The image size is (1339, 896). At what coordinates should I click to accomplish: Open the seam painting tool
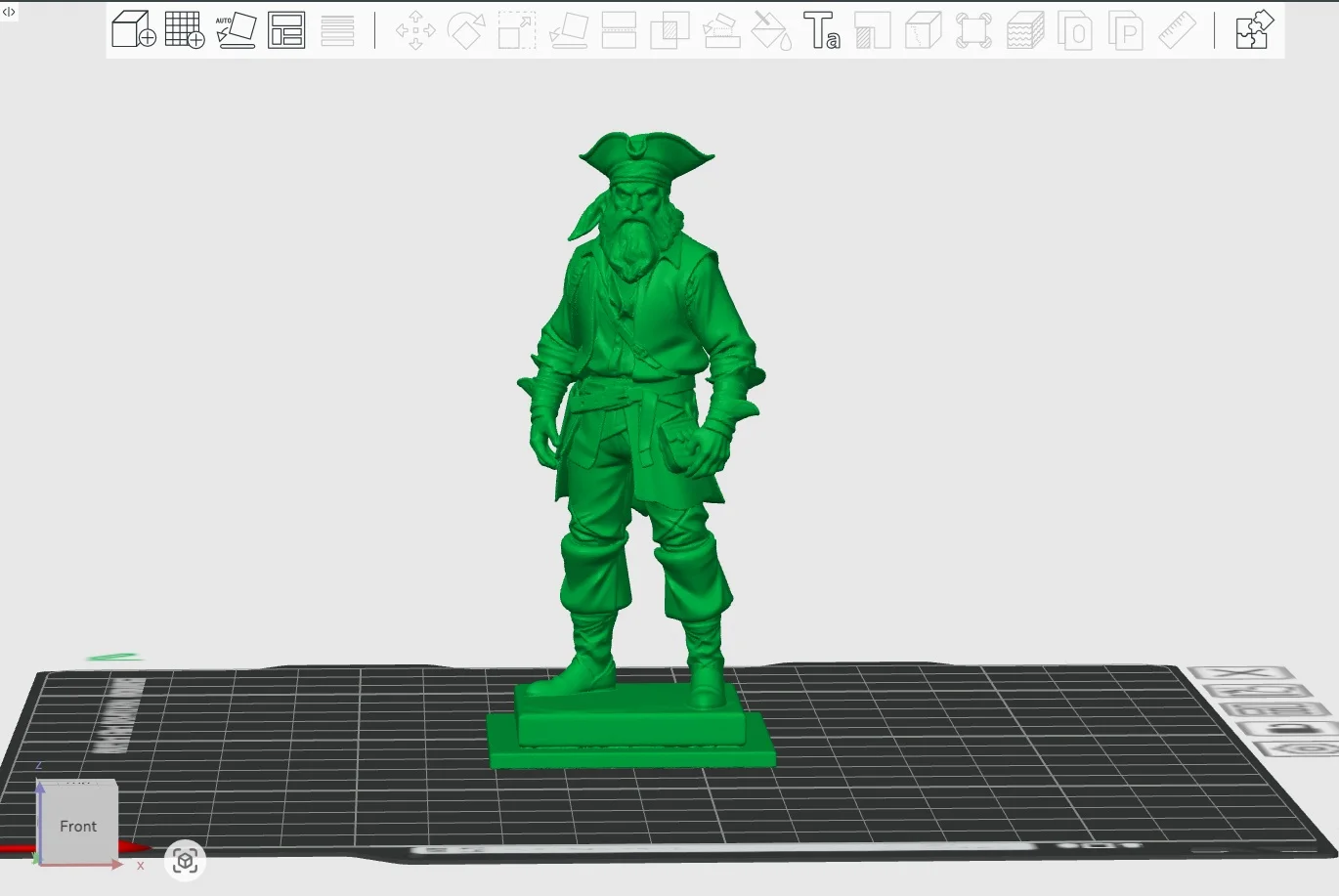click(873, 30)
